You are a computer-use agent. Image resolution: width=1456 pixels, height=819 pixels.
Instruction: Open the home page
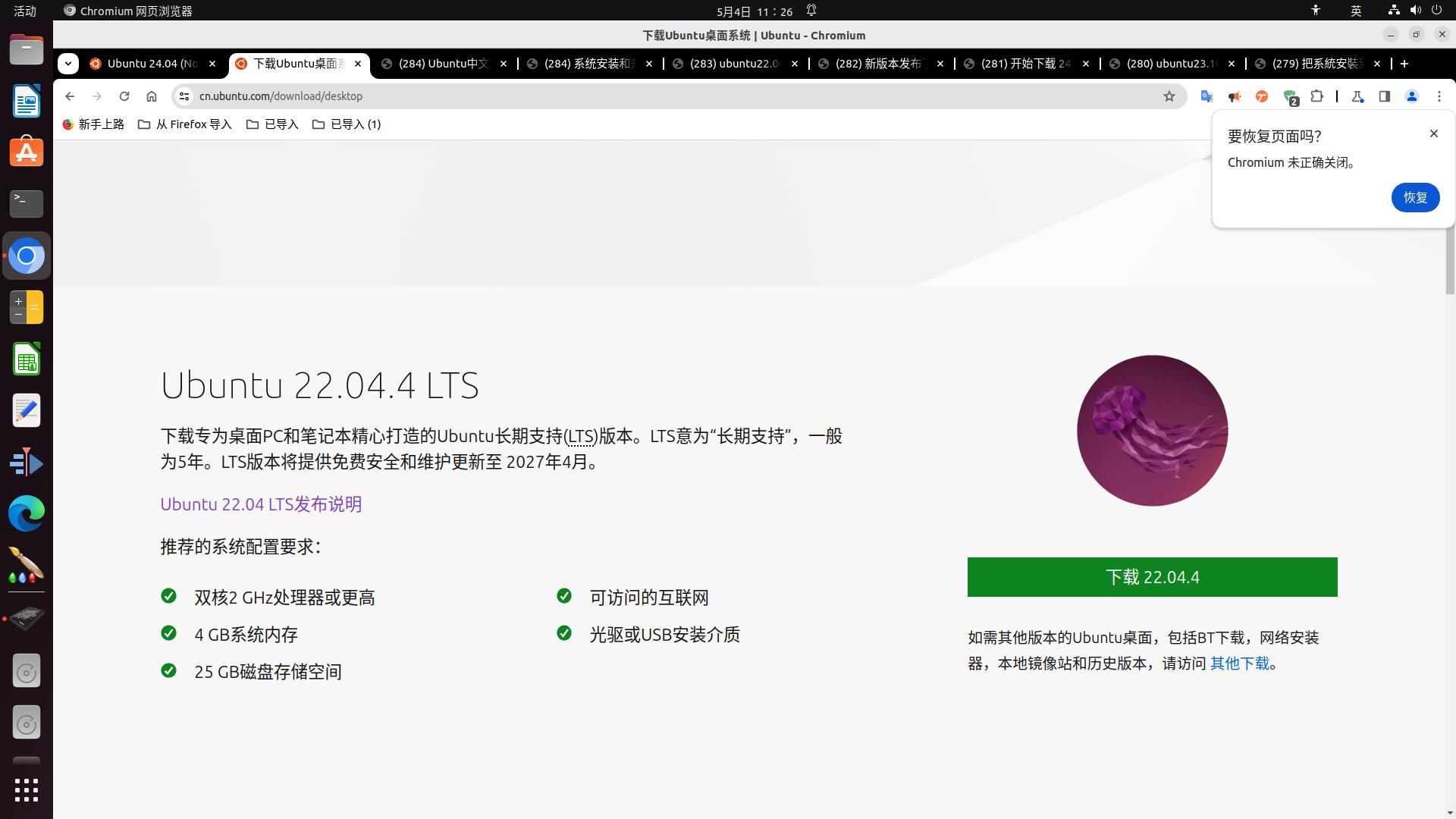click(152, 96)
